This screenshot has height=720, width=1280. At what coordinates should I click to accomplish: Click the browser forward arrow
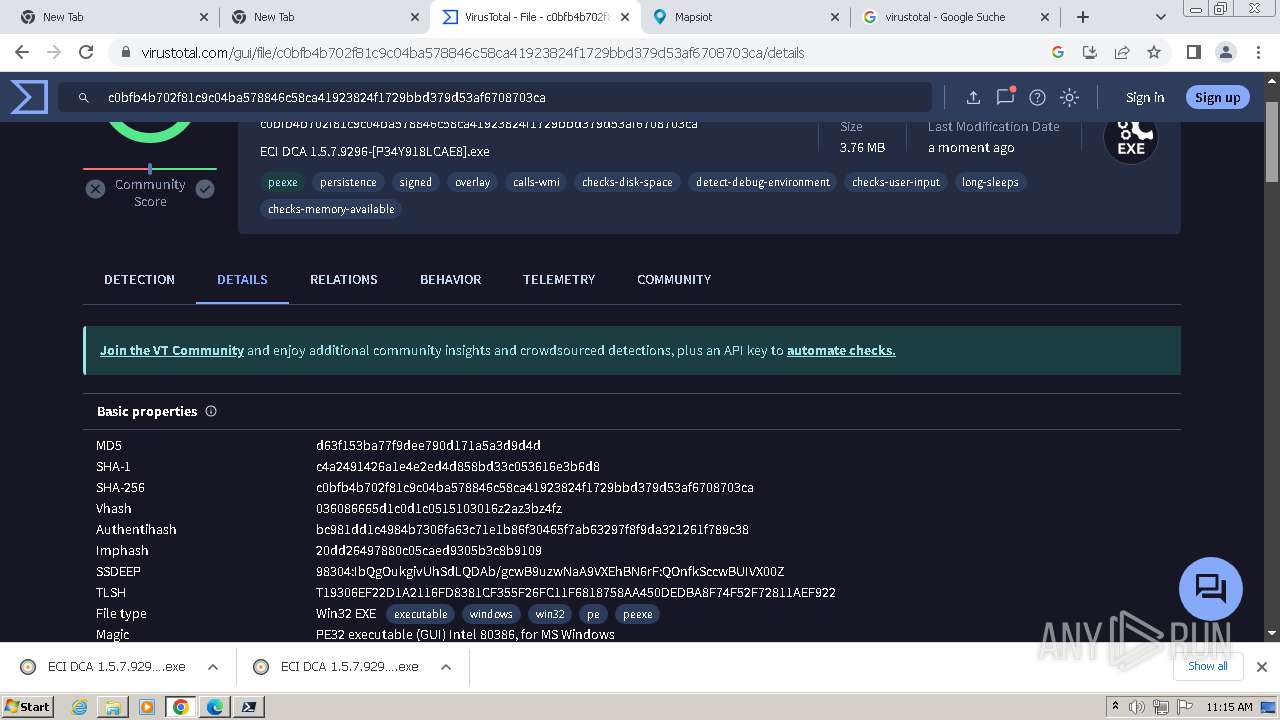point(54,52)
